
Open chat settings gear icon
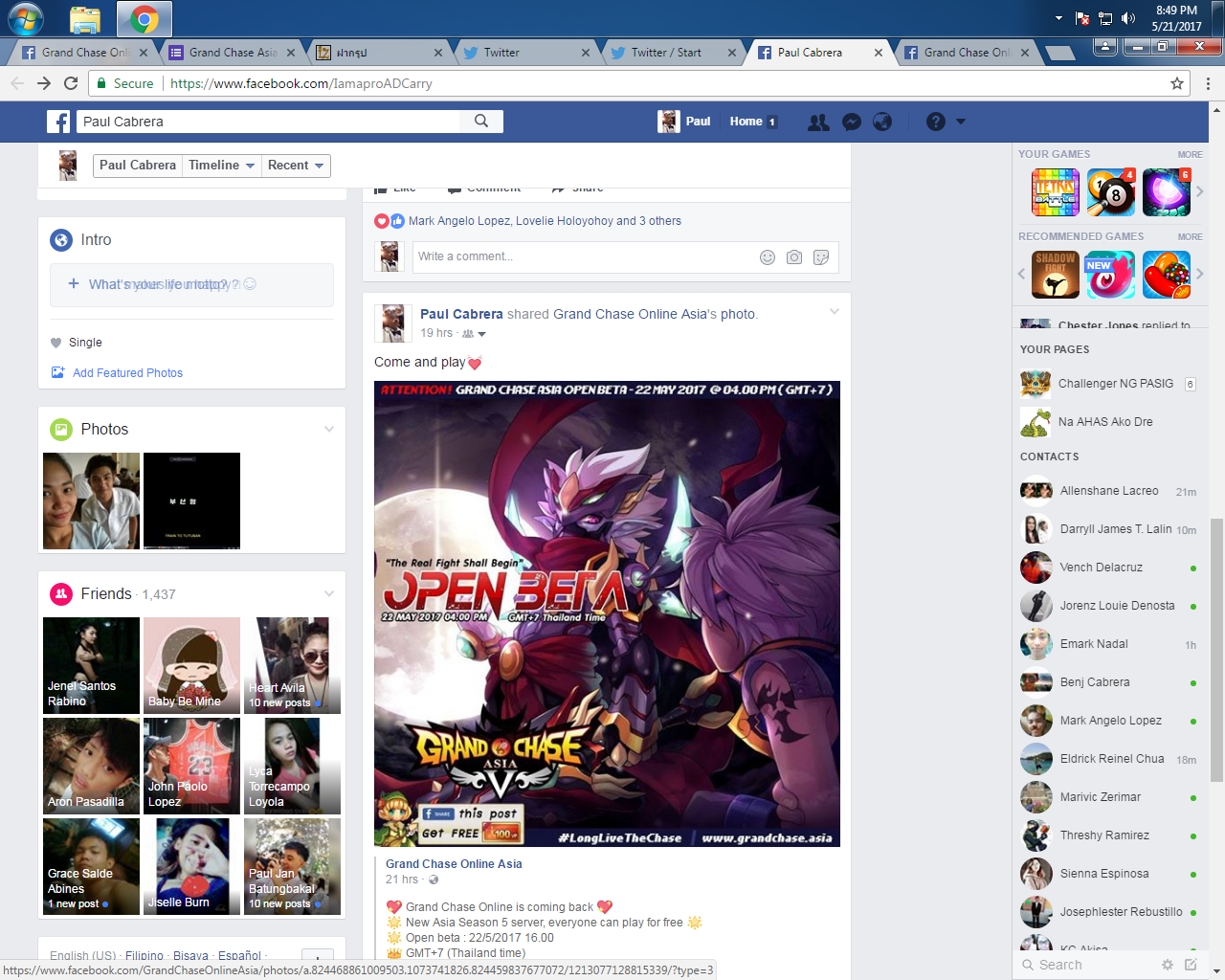tap(1168, 965)
